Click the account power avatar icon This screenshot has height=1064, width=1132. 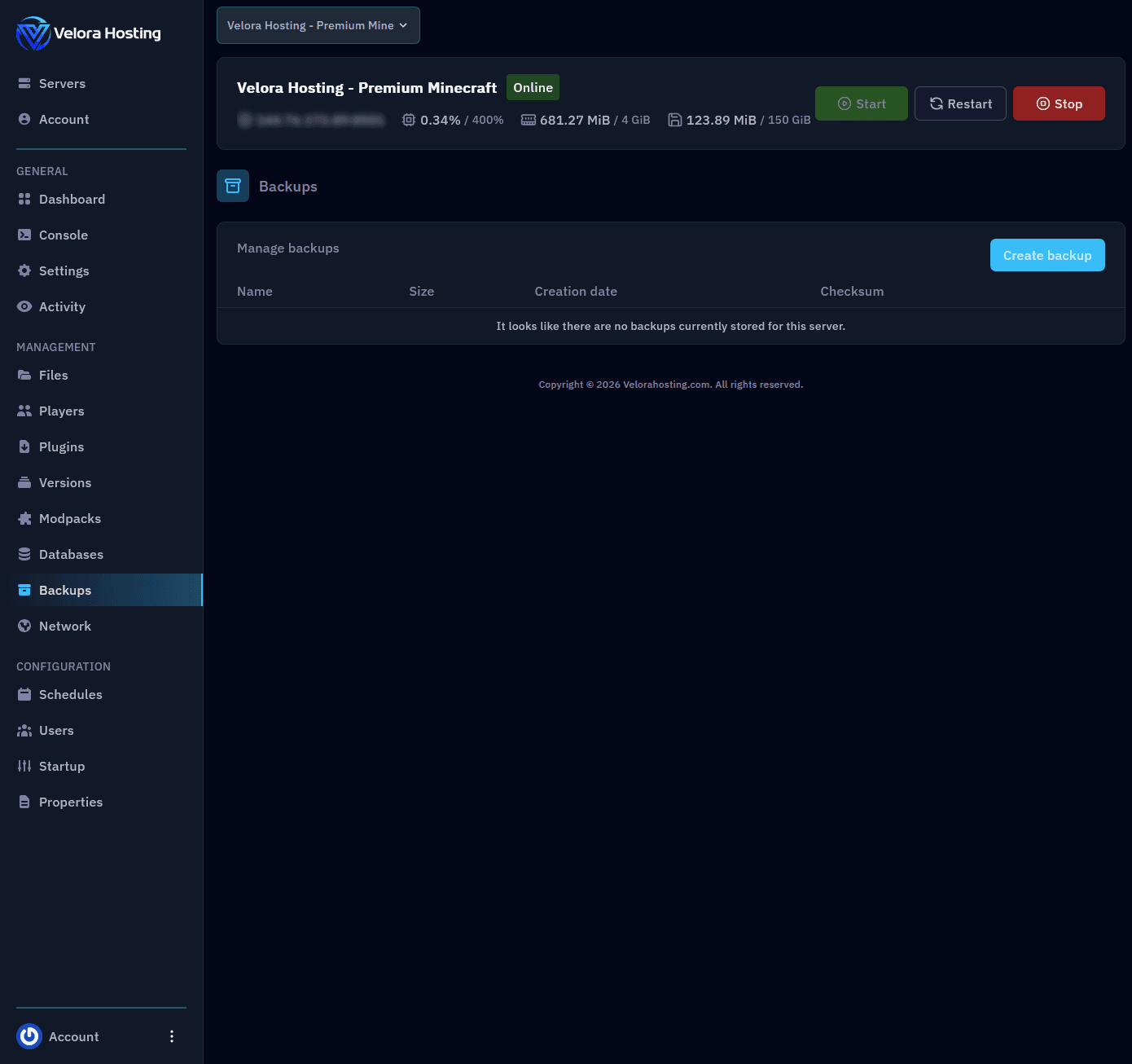point(29,1035)
